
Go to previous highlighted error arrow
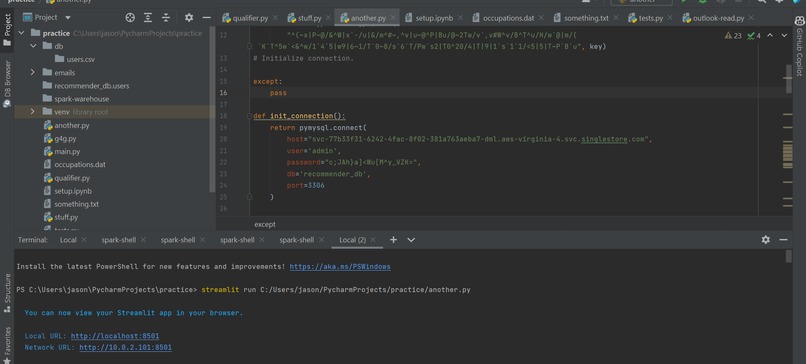(770, 35)
